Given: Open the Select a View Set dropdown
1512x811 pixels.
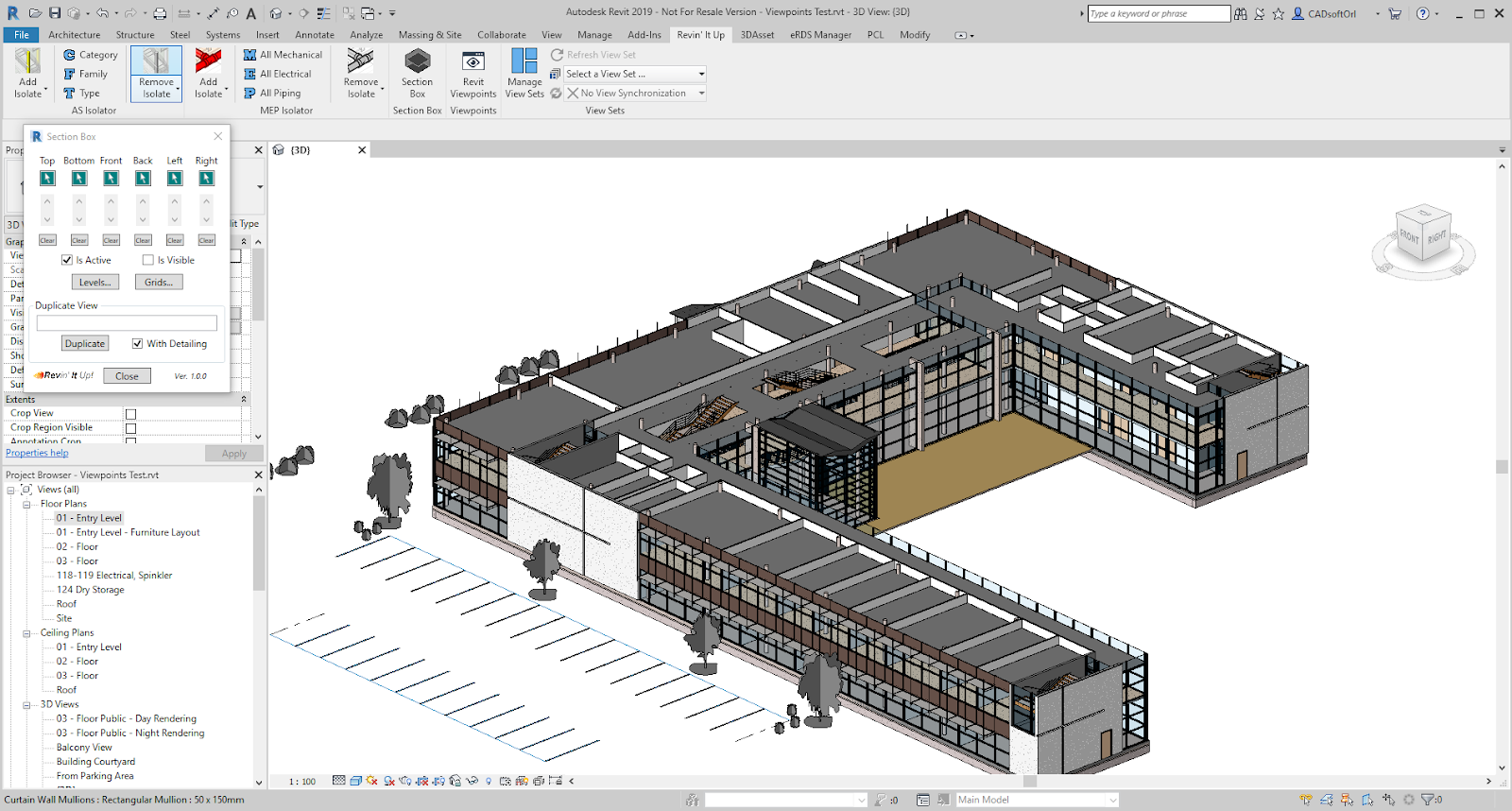Looking at the screenshot, I should click(701, 74).
